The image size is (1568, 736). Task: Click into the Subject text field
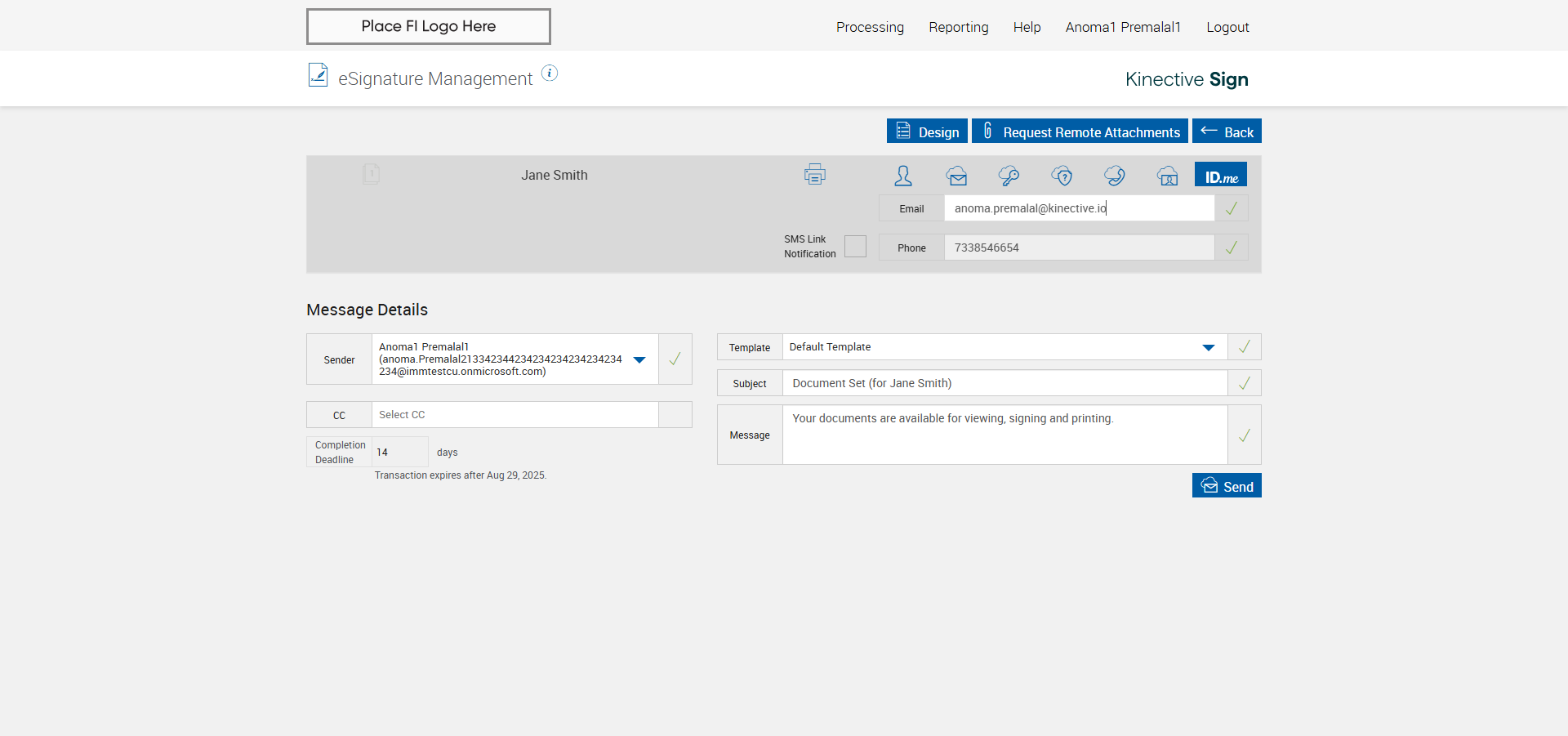coord(1004,383)
